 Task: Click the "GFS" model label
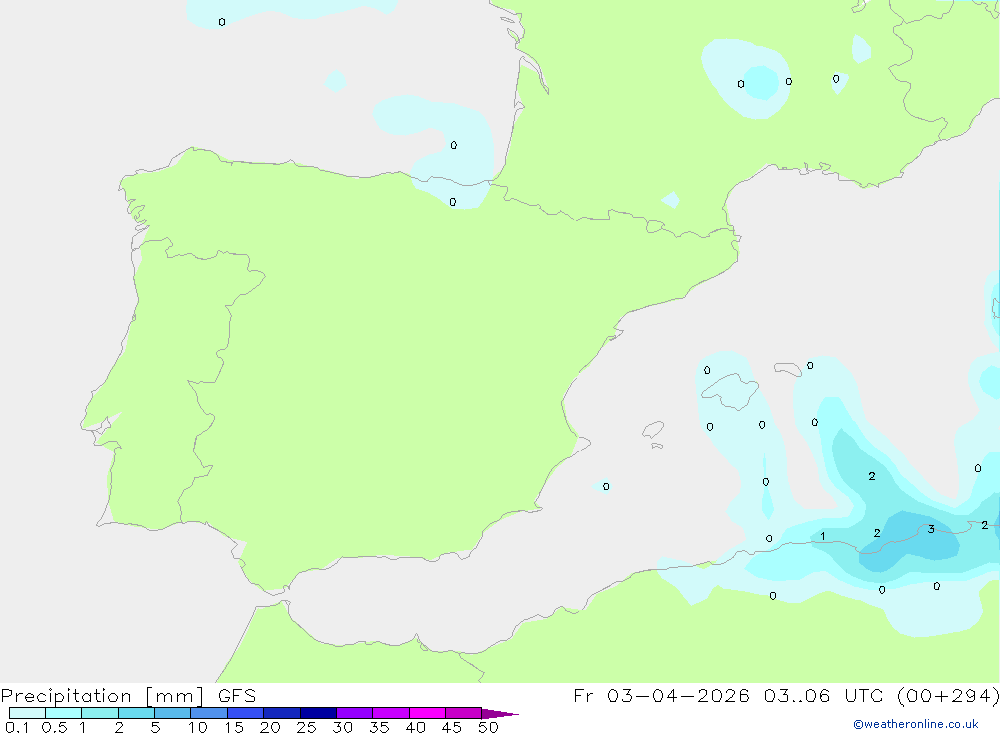click(237, 696)
